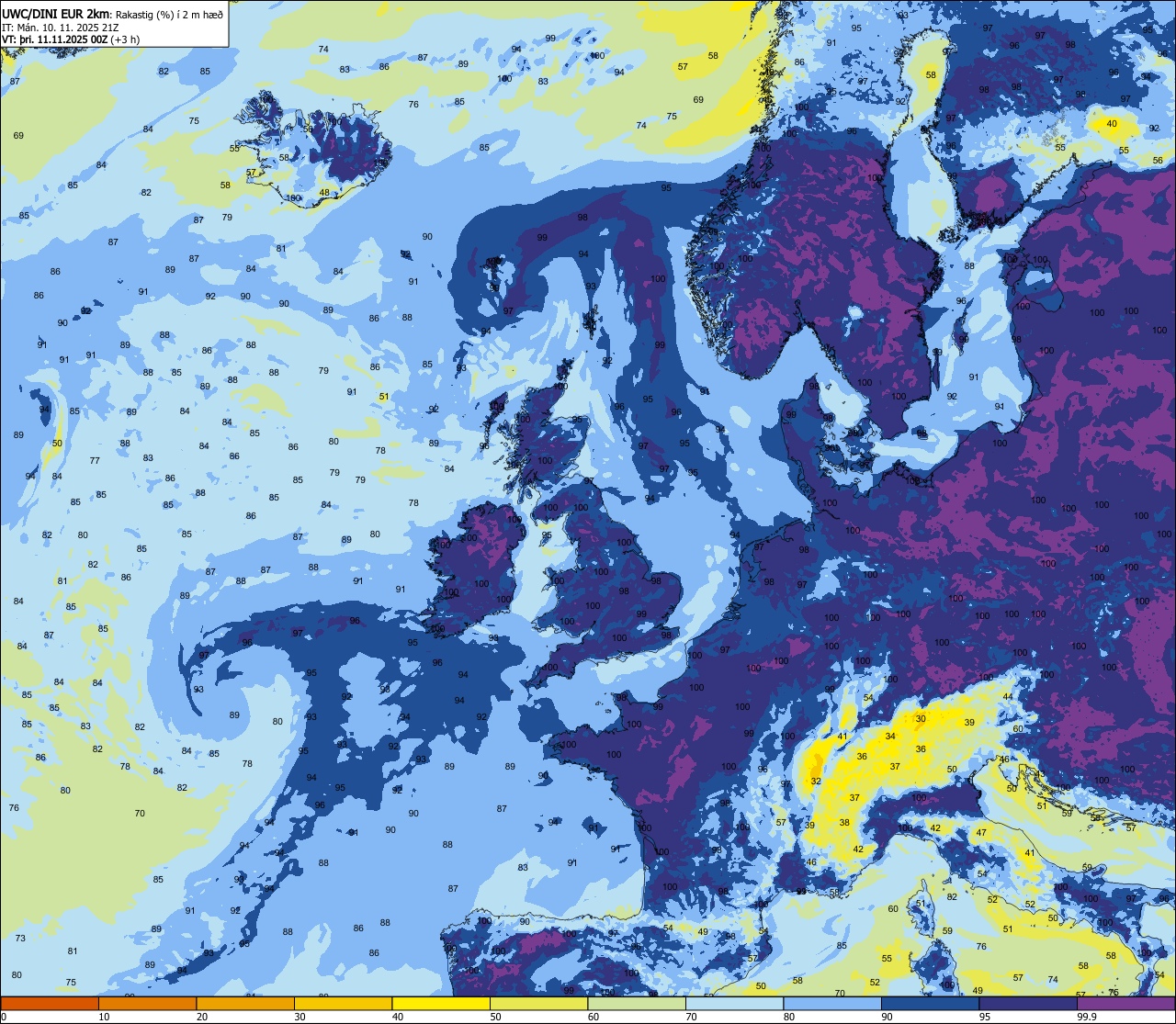Click the legend tick label "10"

point(104,1017)
